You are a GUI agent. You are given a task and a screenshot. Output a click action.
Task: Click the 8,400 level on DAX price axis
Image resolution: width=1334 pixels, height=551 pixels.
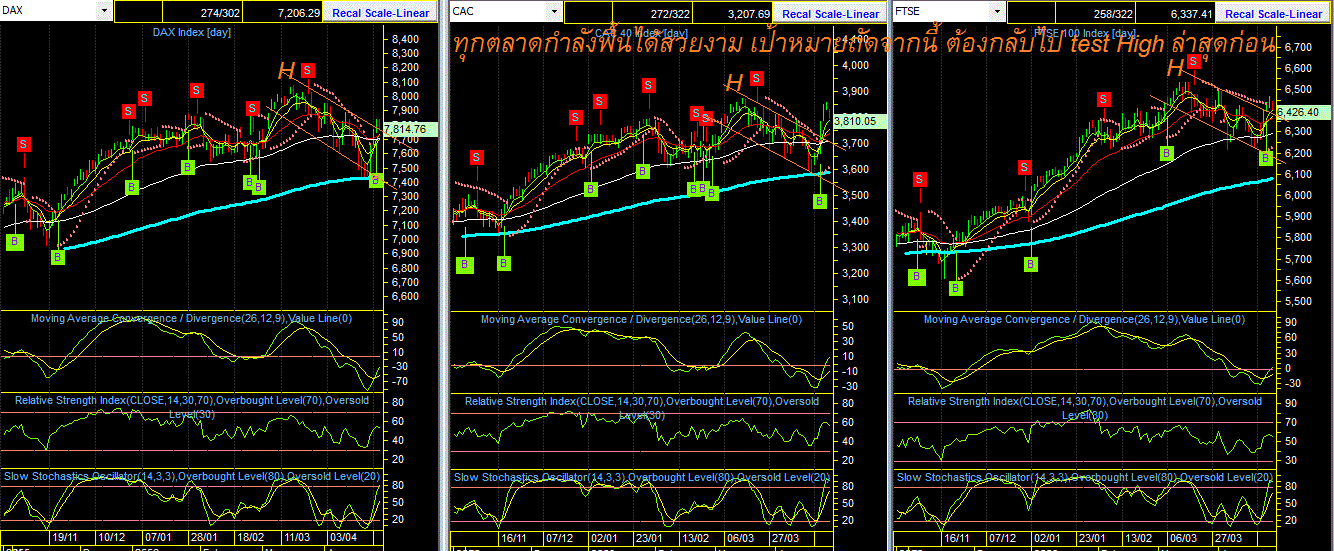(405, 39)
